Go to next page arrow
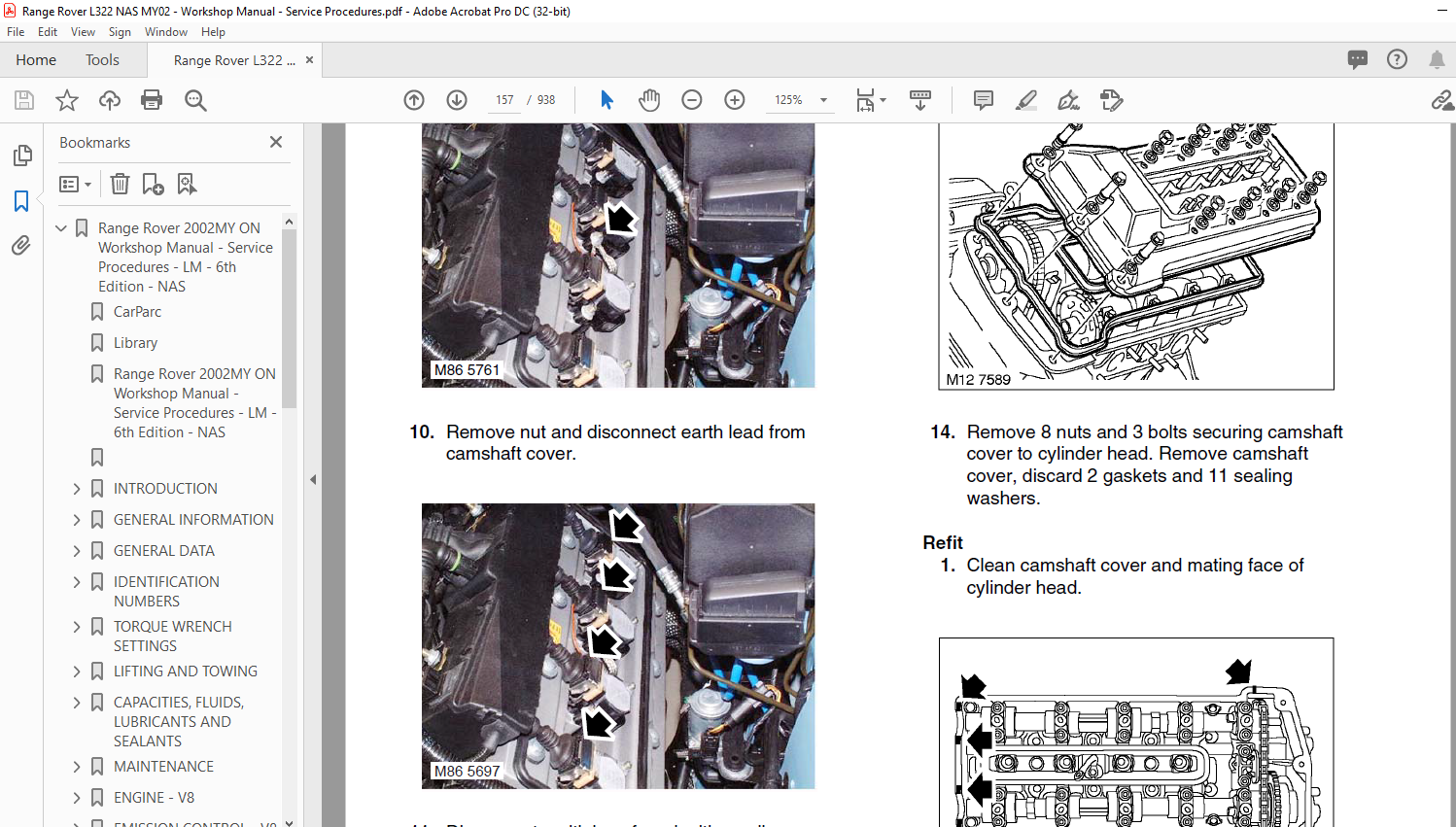1456x827 pixels. click(x=457, y=100)
